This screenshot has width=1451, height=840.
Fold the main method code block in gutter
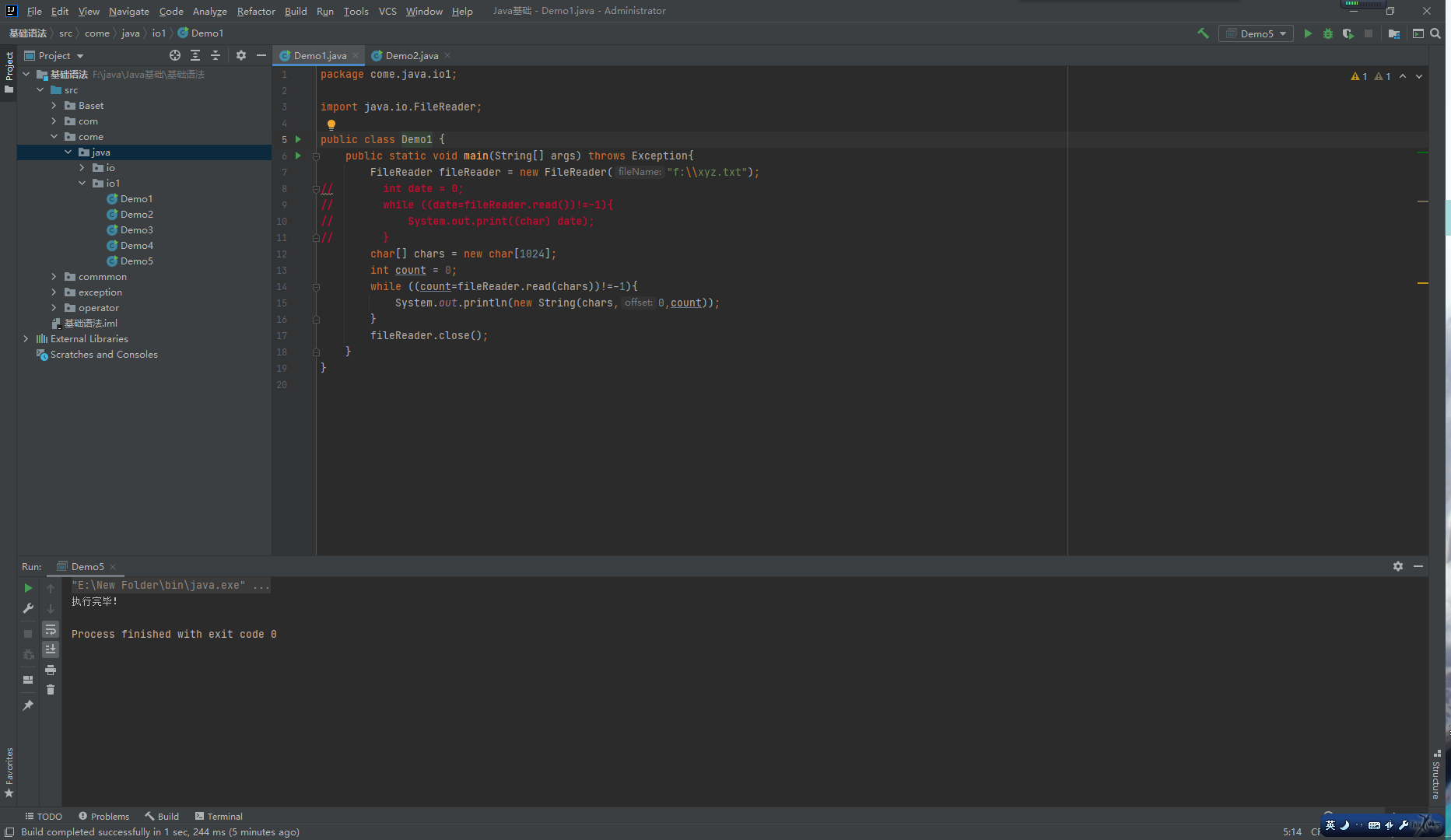coord(317,156)
